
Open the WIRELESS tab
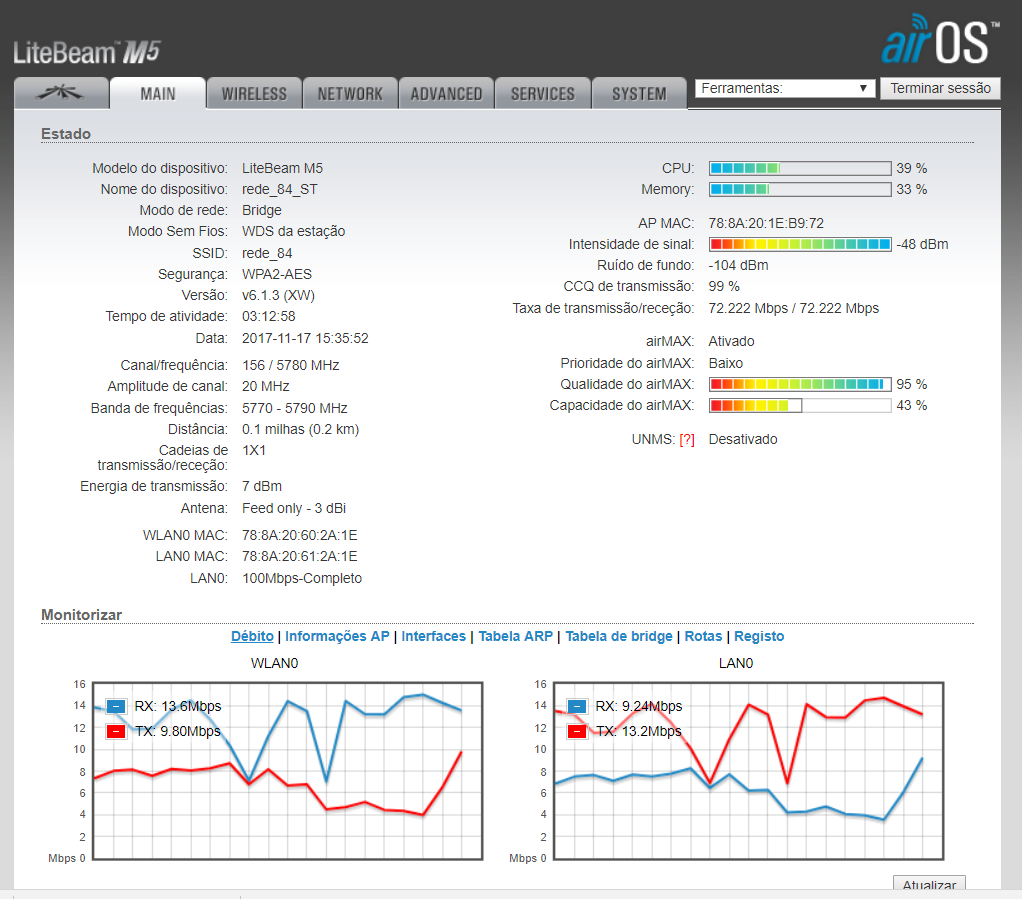(254, 93)
